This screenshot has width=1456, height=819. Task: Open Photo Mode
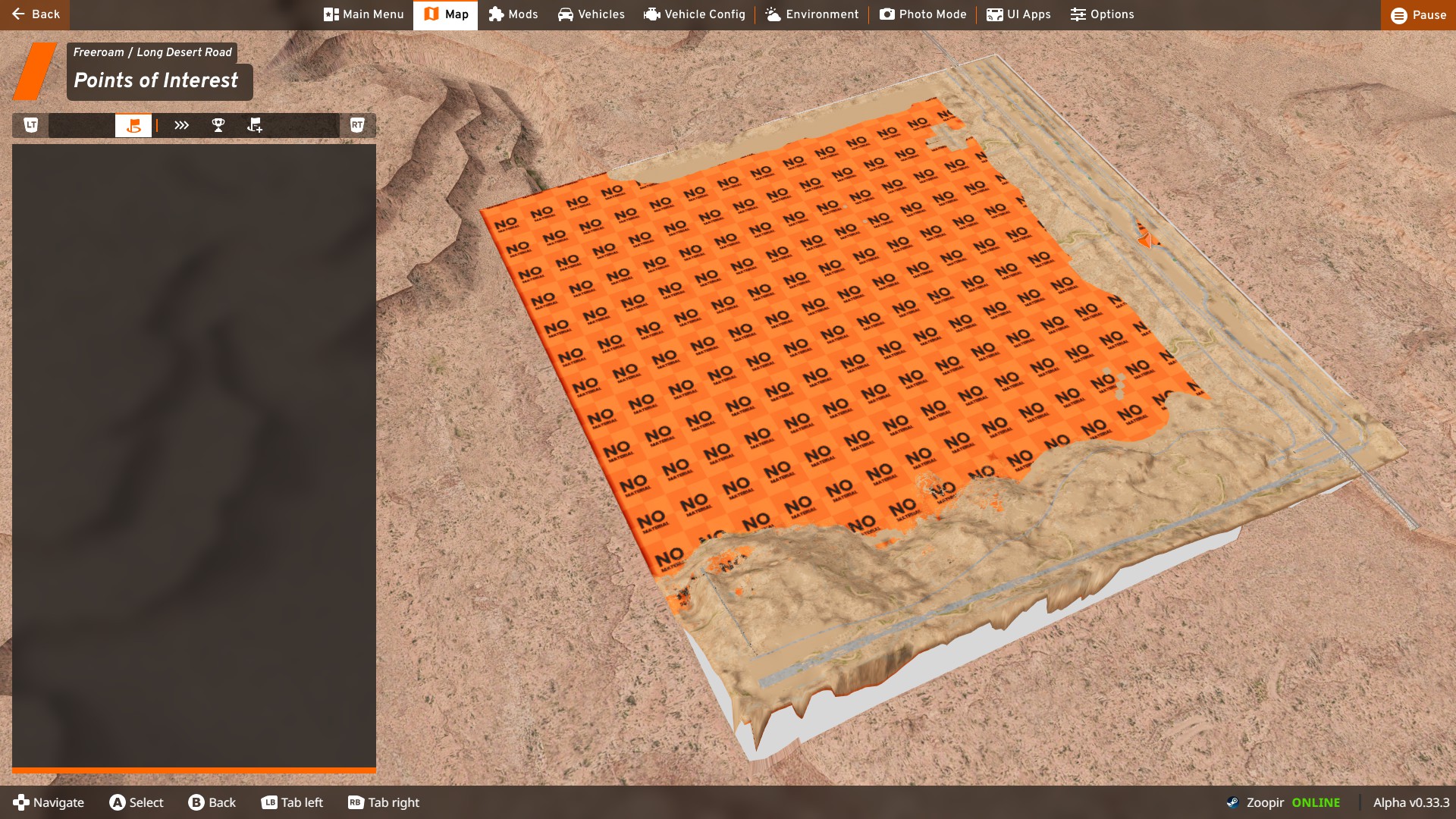923,14
